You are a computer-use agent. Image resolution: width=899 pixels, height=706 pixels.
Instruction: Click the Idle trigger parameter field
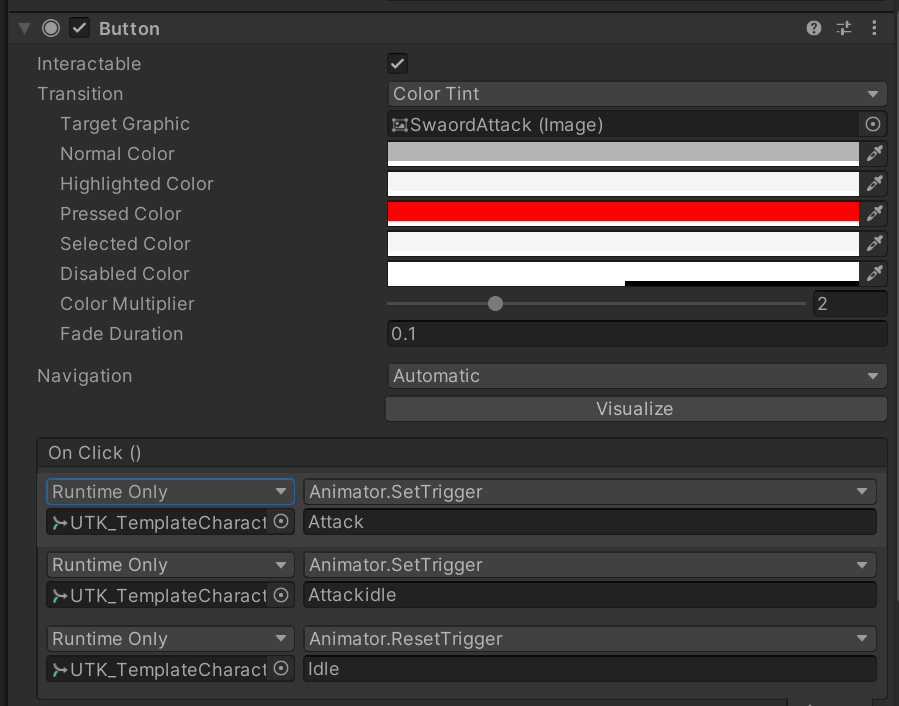[589, 669]
